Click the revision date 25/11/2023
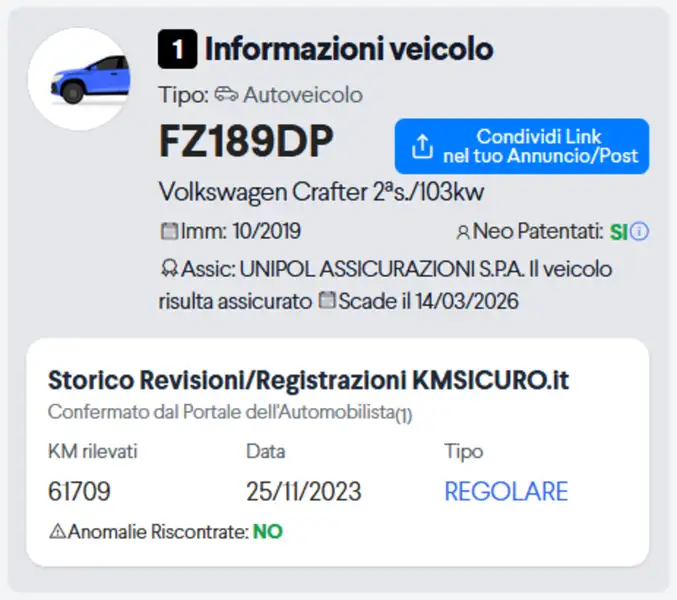Viewport: 677px width, 600px height. click(x=304, y=491)
